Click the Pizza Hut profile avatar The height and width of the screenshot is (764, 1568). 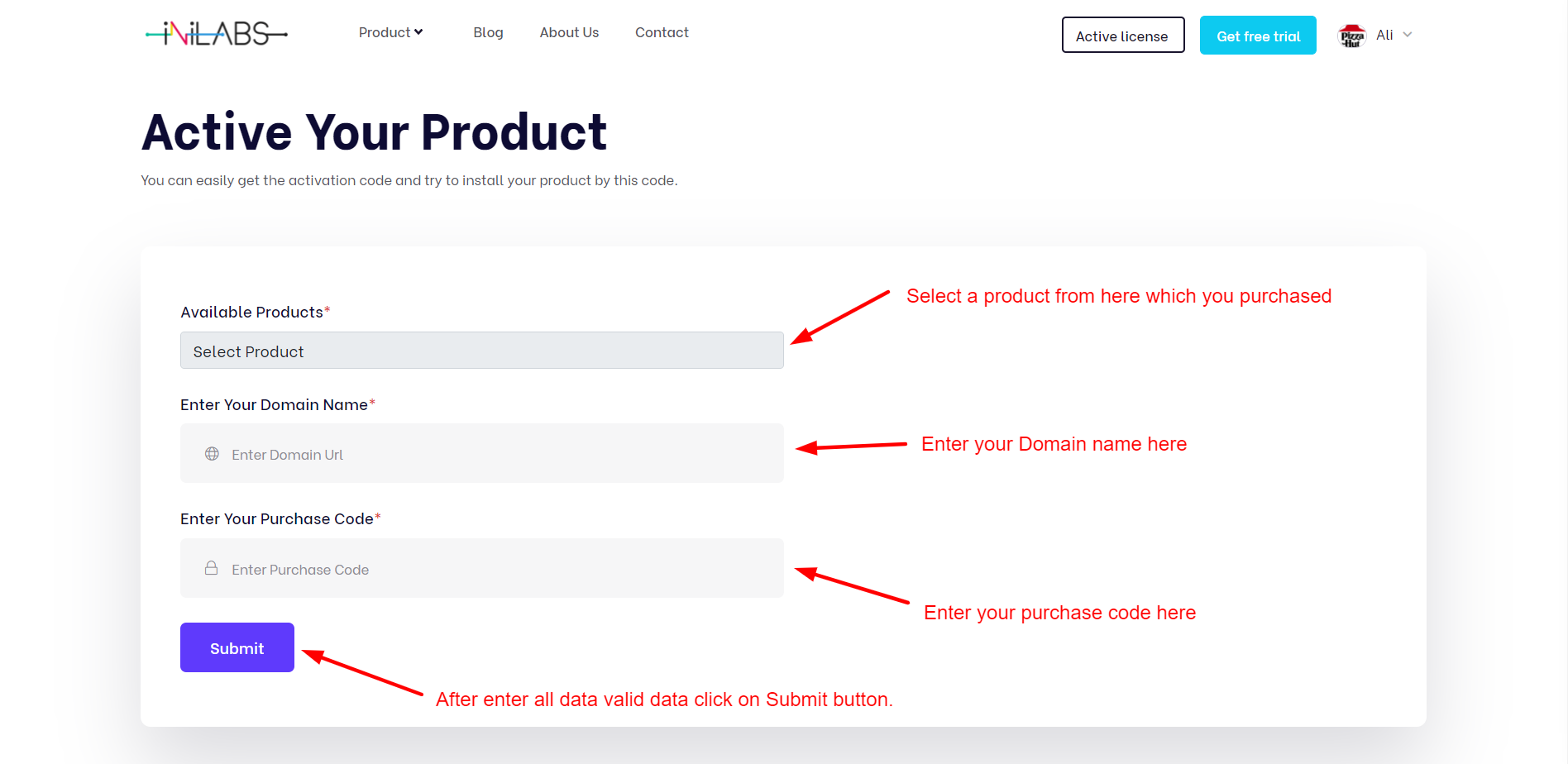1352,36
